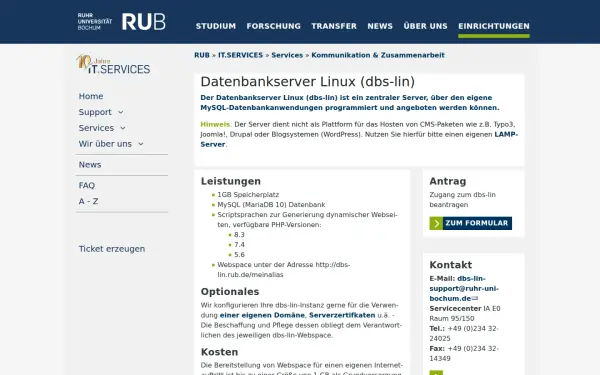Follow the LAMP-Server link

[x=506, y=134]
